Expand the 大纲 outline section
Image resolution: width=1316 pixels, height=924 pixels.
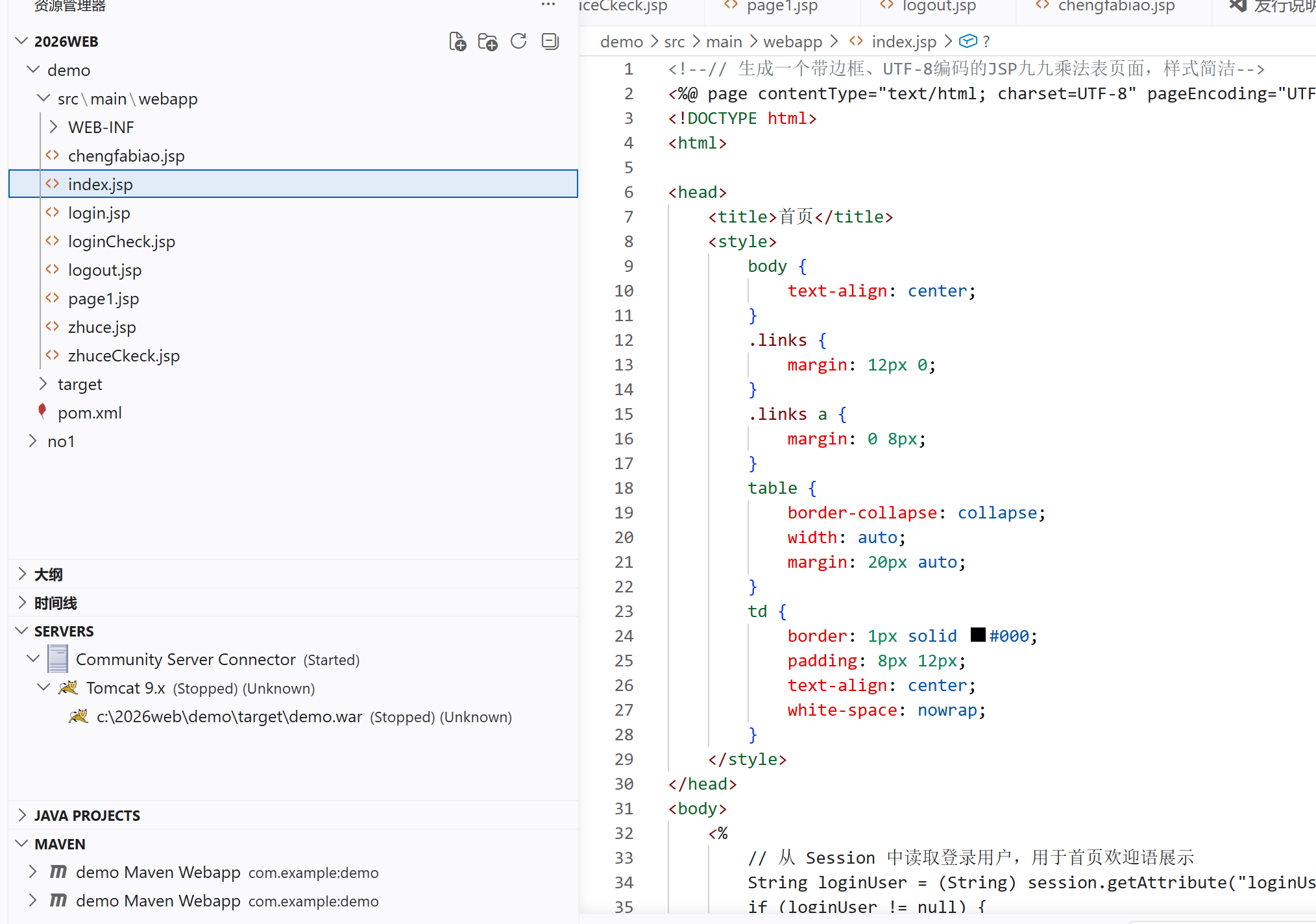21,574
